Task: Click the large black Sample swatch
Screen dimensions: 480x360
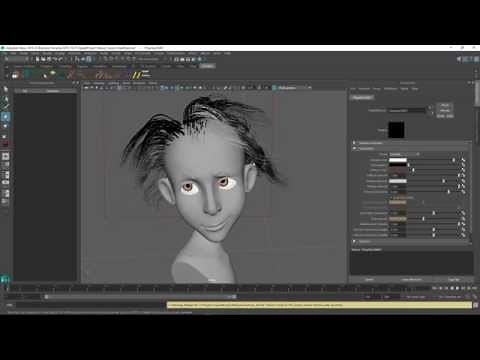Action: click(x=396, y=130)
